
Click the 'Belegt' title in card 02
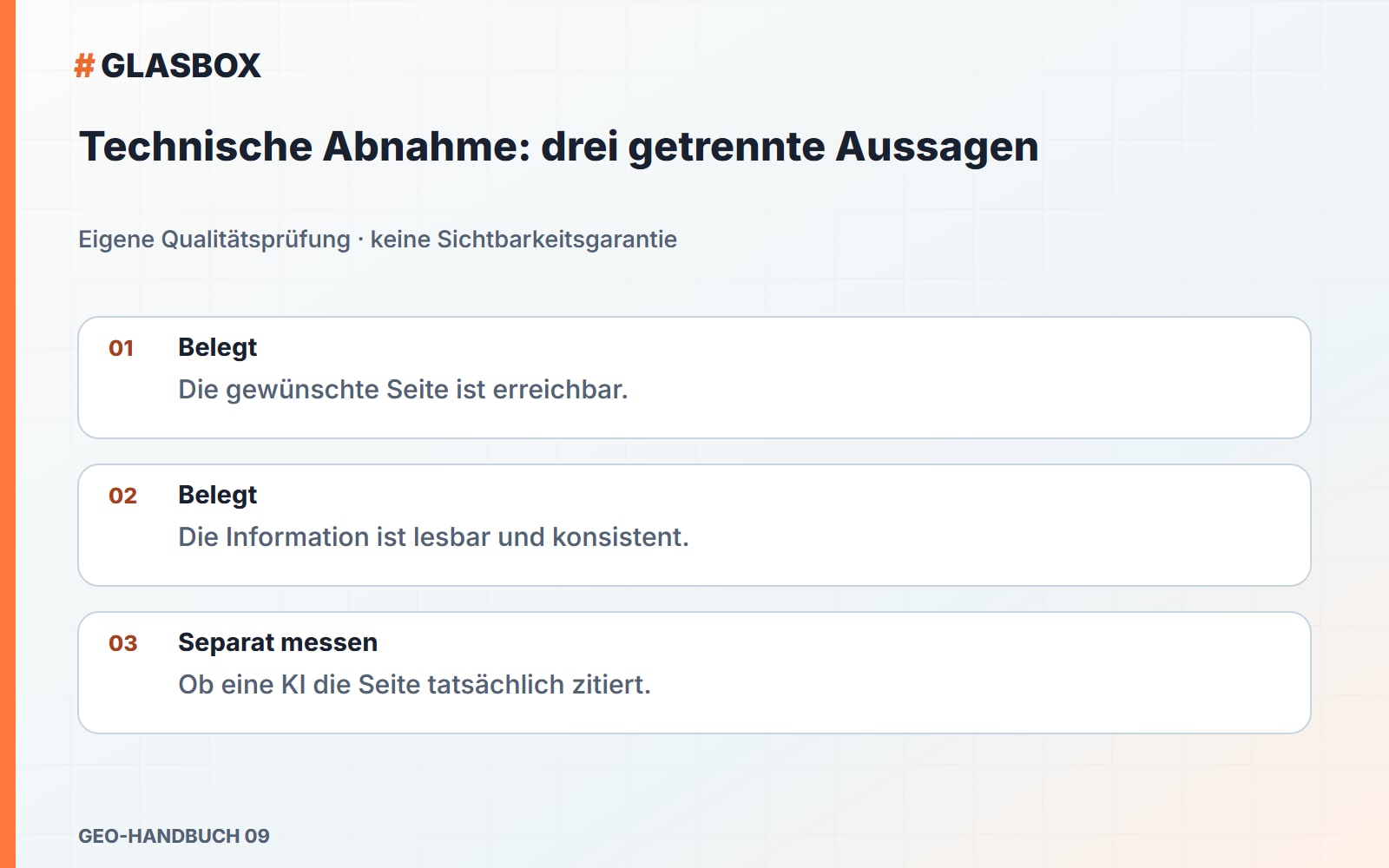click(x=218, y=495)
